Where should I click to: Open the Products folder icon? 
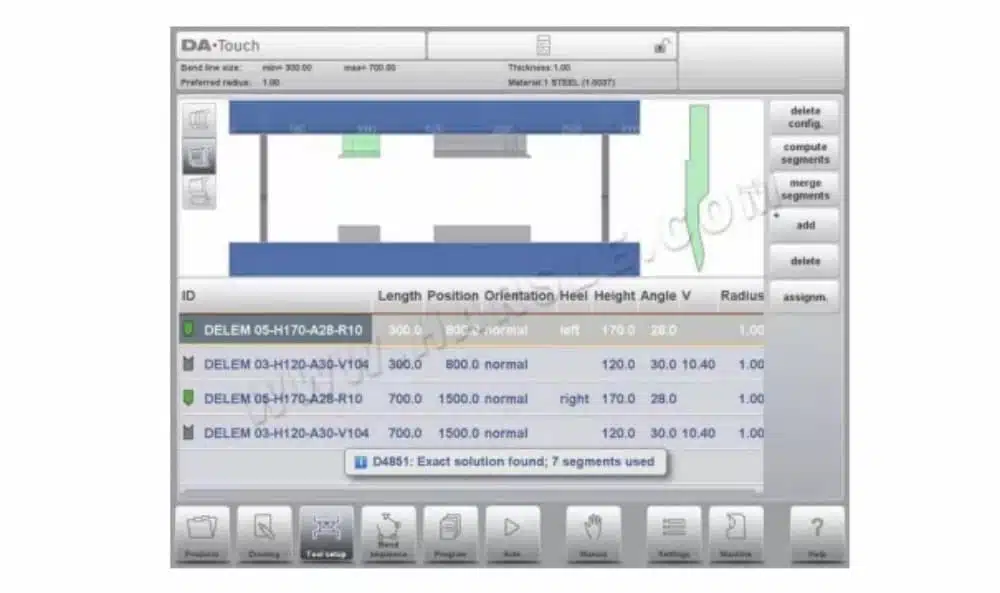(x=202, y=534)
